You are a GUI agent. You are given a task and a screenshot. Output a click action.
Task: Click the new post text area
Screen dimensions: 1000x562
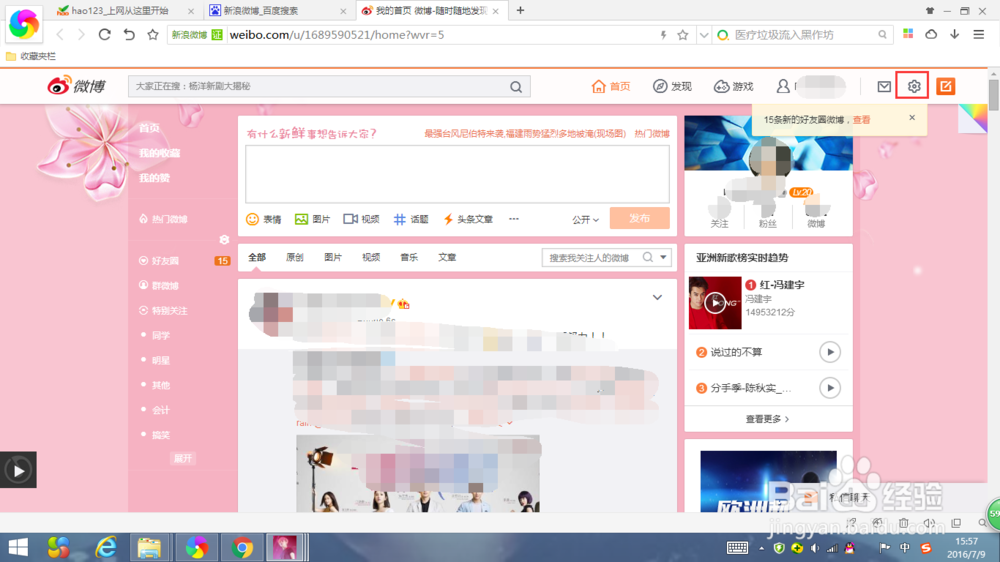(457, 174)
